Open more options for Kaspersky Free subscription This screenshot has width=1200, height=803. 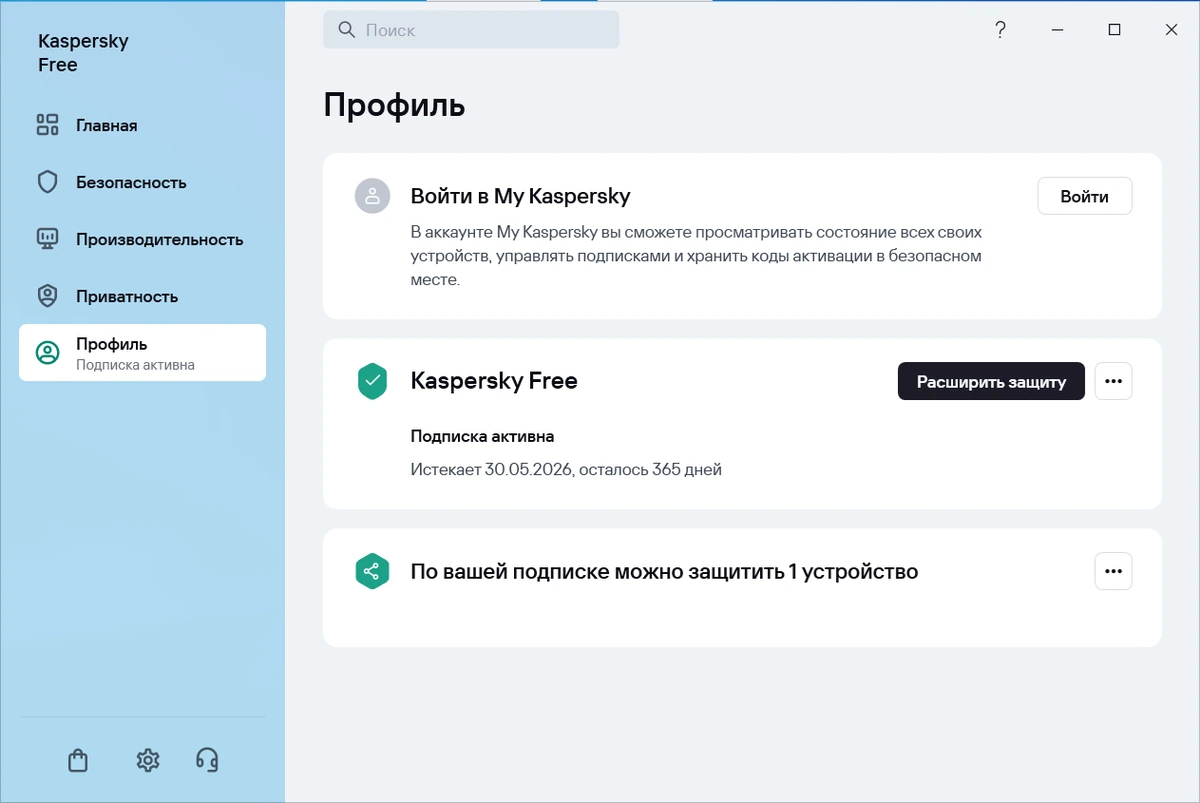1114,381
